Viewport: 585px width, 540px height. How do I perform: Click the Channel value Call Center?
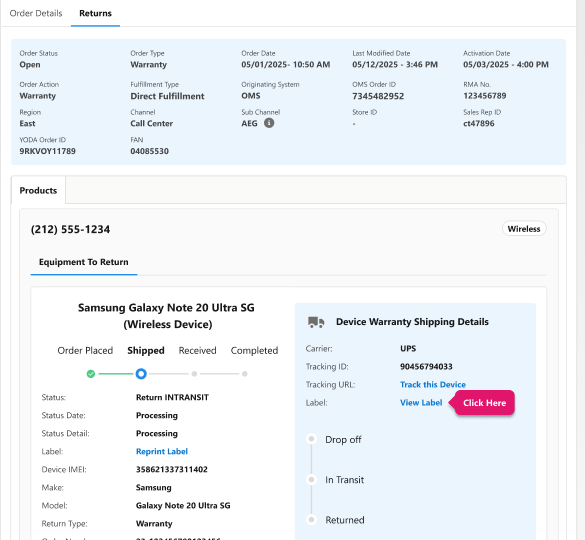click(151, 124)
